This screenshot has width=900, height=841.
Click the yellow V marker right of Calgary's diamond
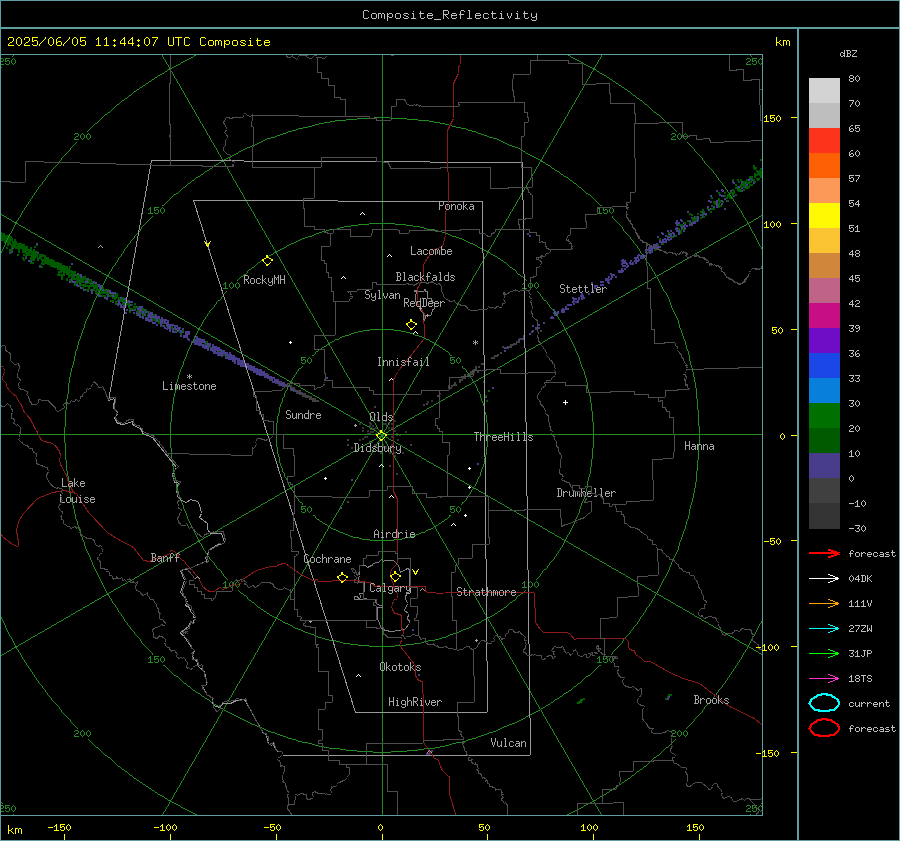[x=416, y=572]
